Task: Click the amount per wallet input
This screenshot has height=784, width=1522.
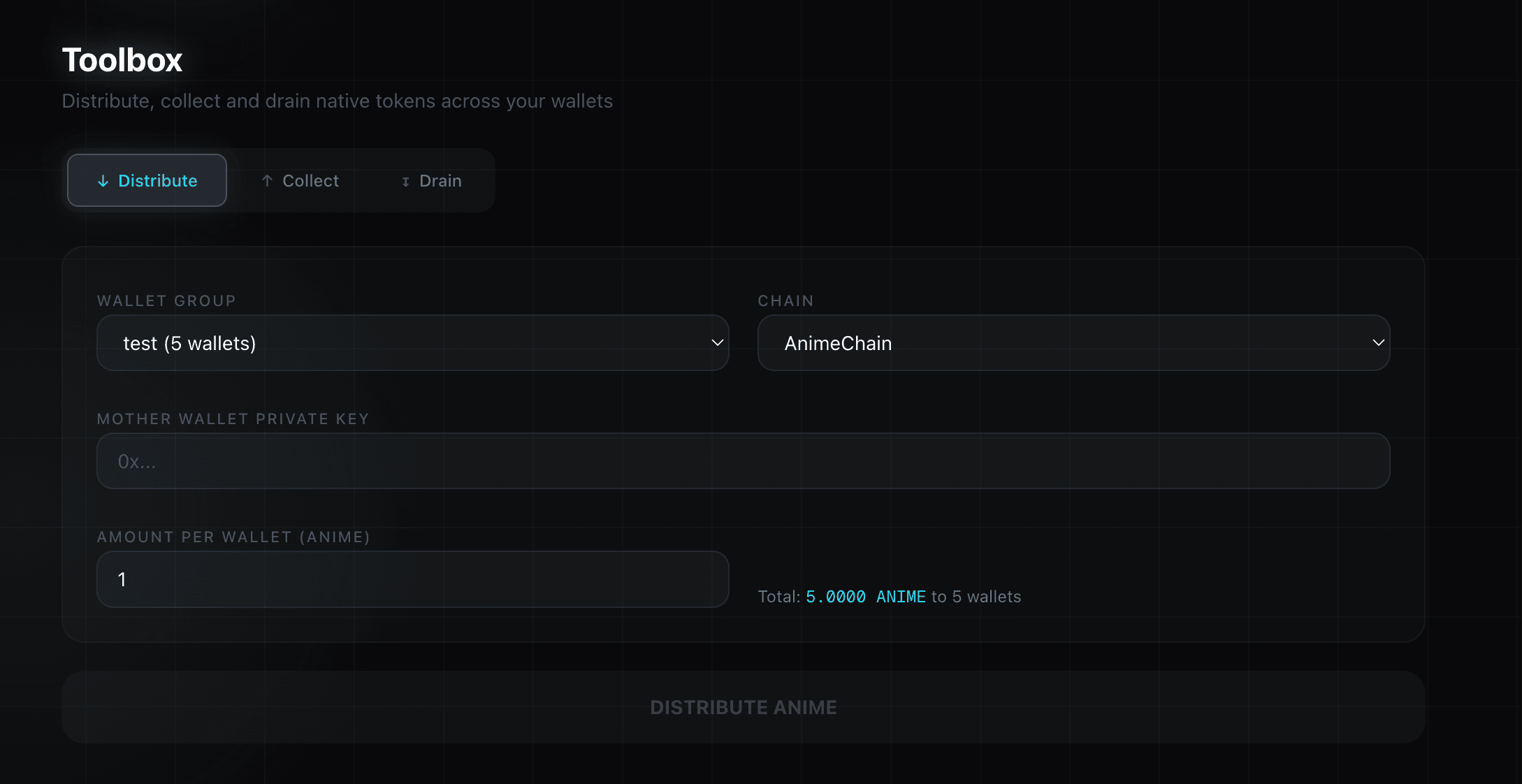Action: pyautogui.click(x=412, y=579)
